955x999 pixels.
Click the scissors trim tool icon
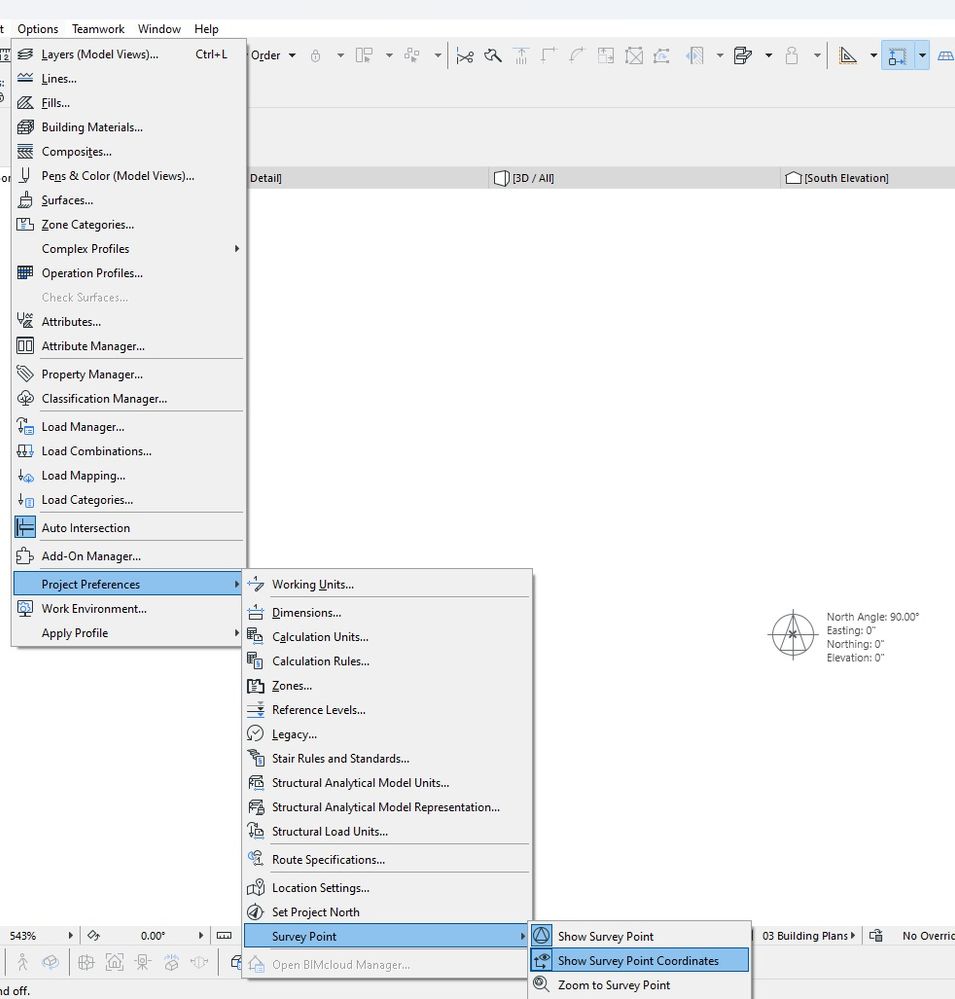464,56
